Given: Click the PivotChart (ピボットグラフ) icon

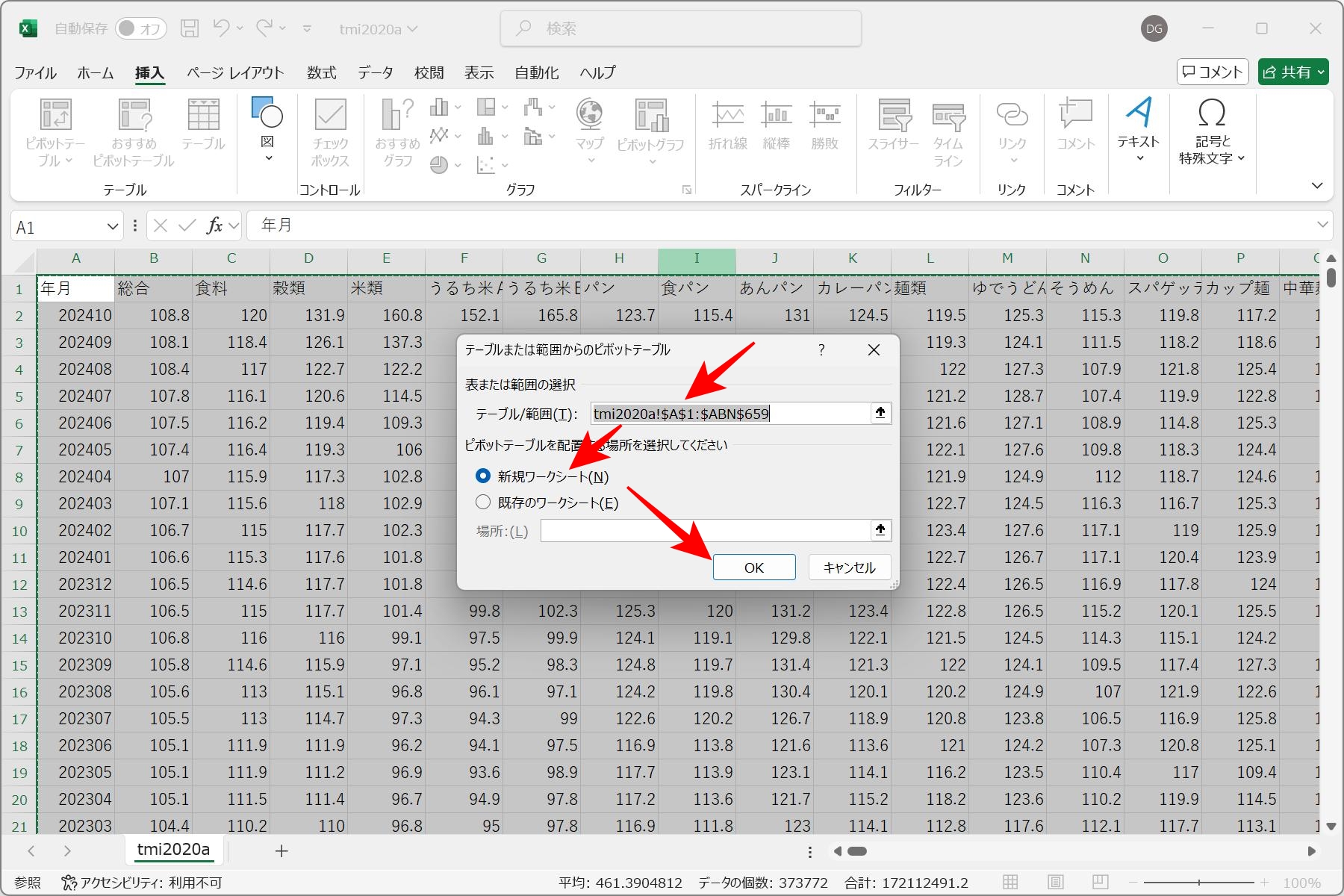Looking at the screenshot, I should (650, 116).
